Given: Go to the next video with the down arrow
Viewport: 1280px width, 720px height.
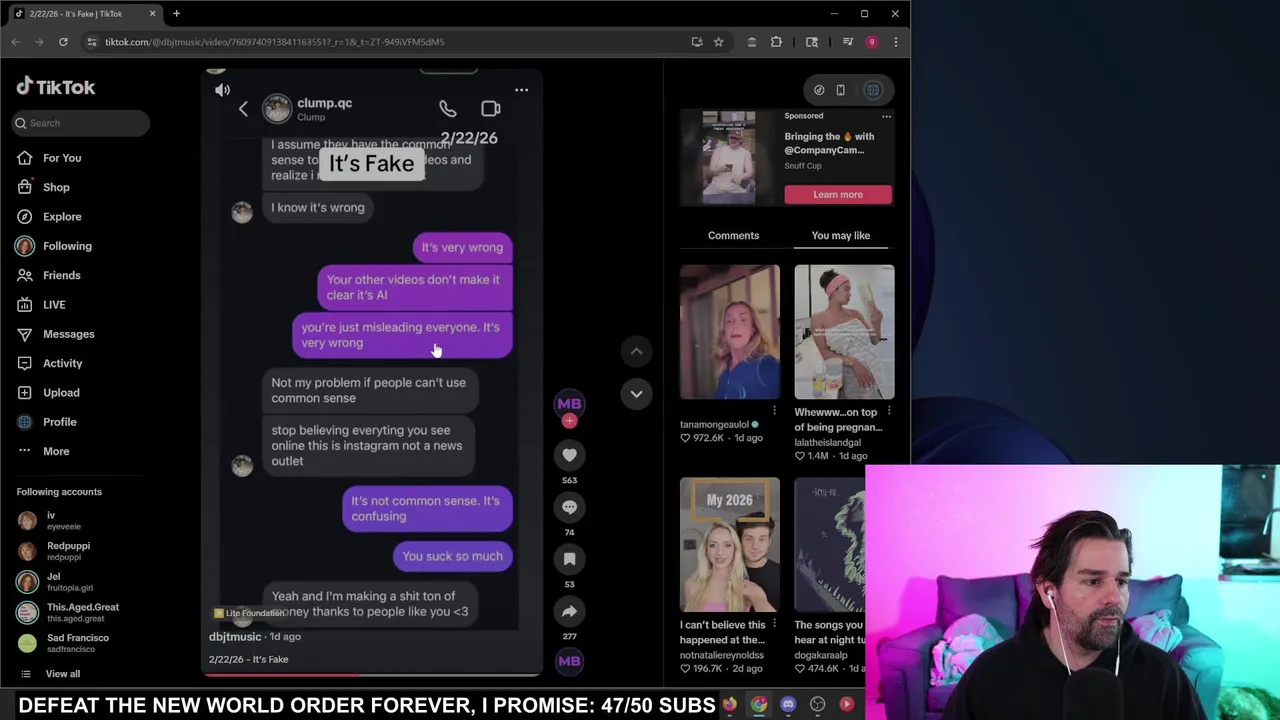Looking at the screenshot, I should point(636,393).
